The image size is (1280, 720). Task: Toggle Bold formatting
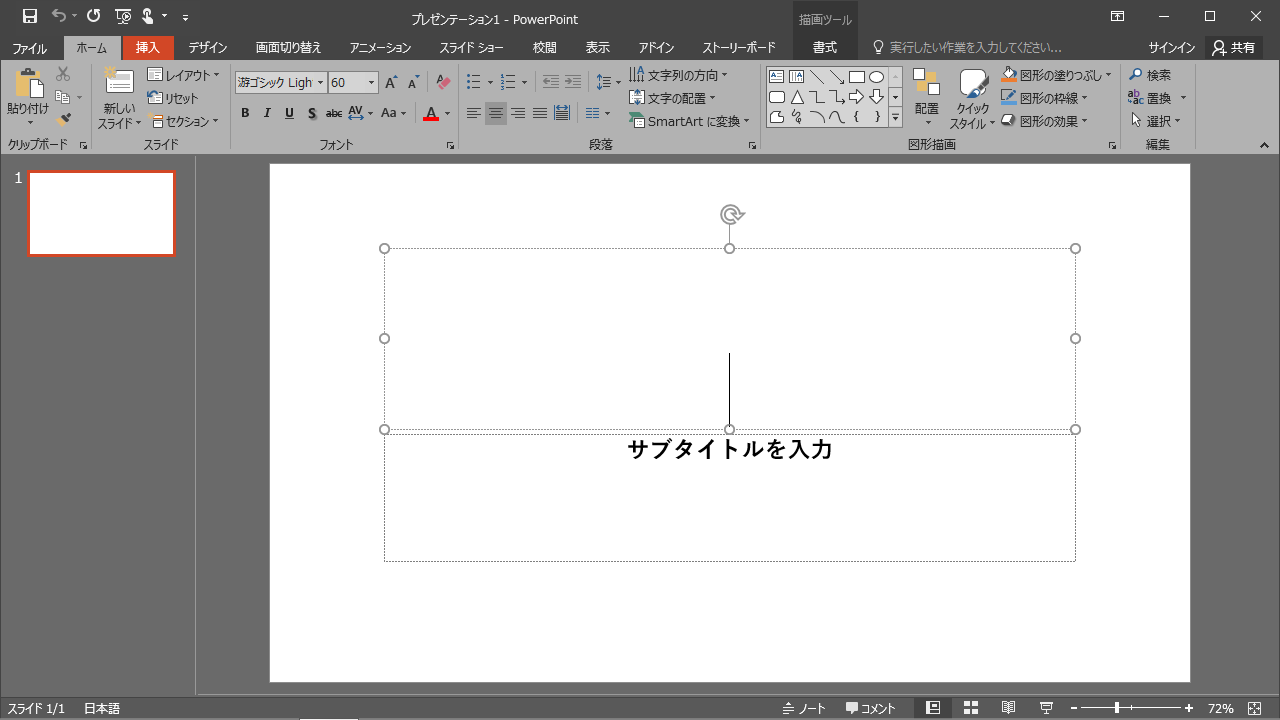(x=245, y=113)
